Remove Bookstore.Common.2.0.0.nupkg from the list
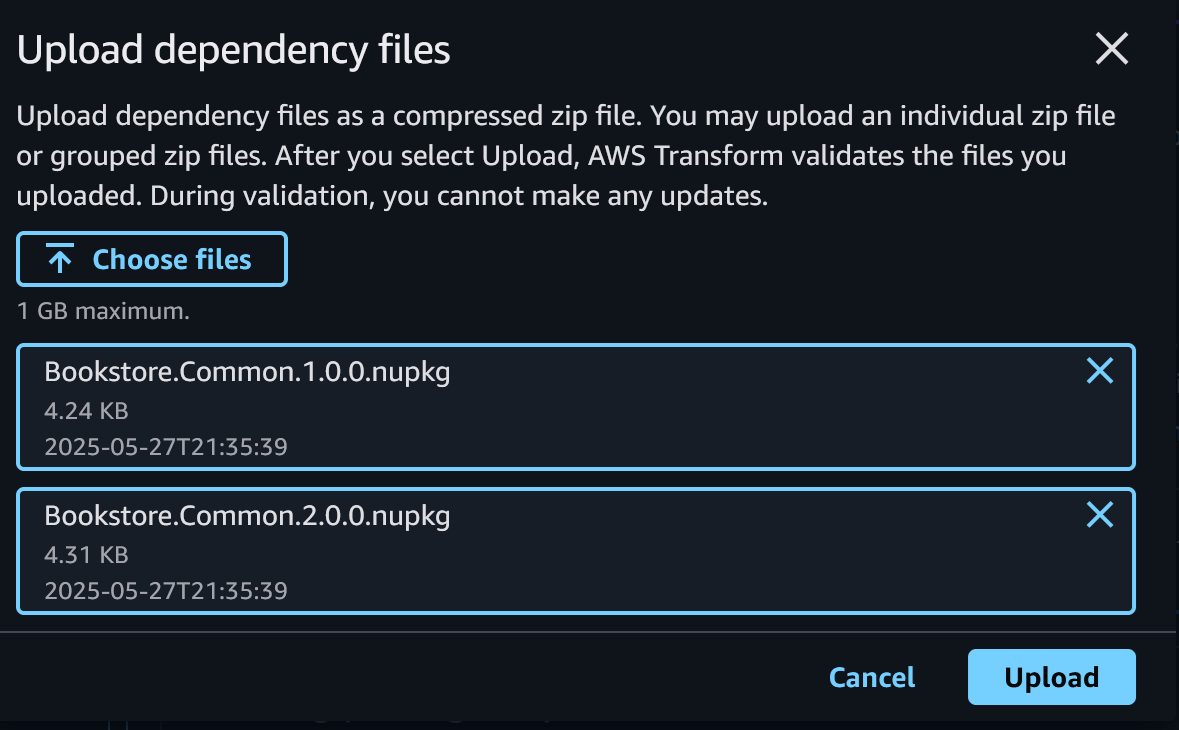1179x730 pixels. pos(1099,514)
